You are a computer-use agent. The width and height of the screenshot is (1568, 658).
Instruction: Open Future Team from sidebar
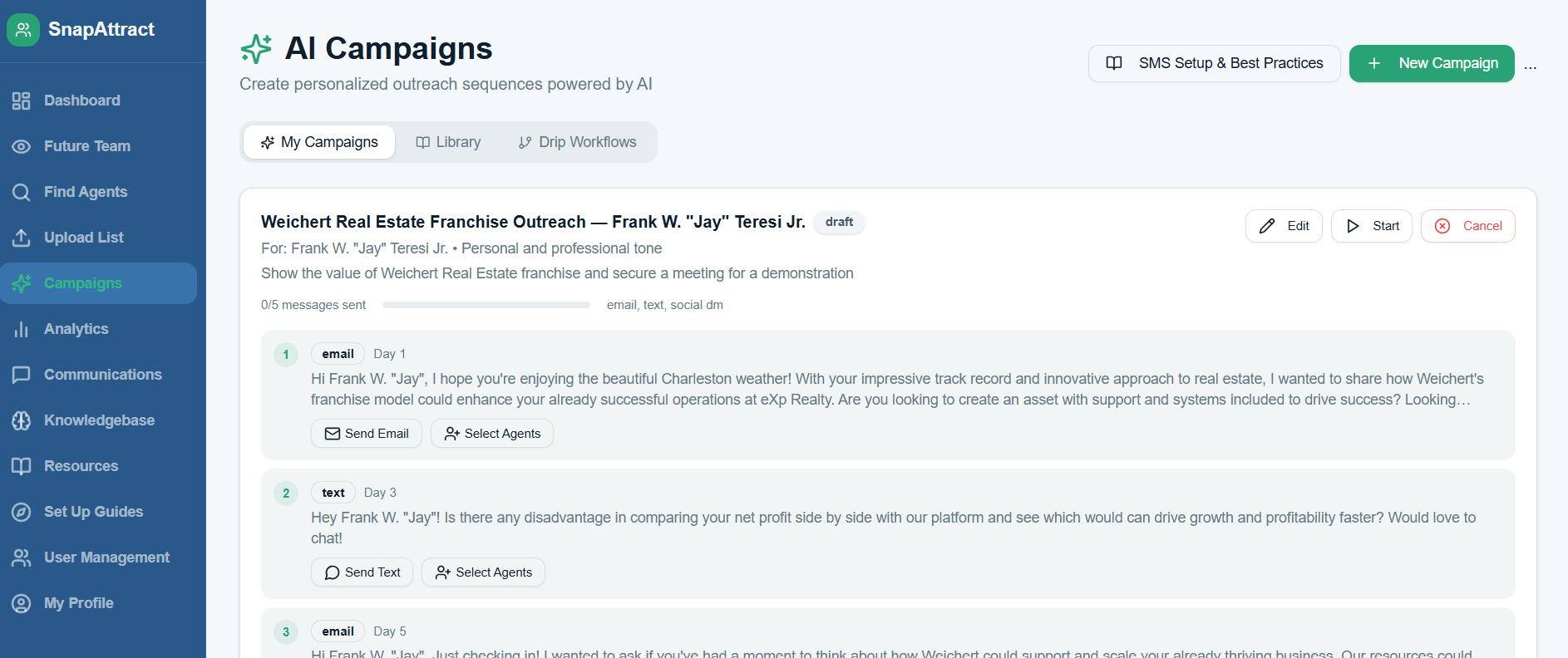[98, 146]
